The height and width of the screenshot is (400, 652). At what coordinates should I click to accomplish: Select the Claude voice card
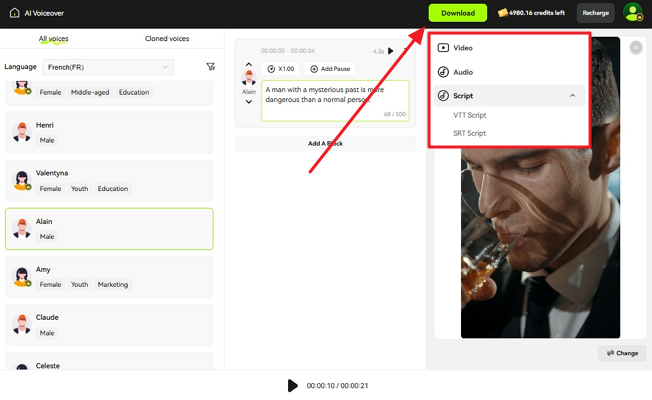tap(109, 325)
